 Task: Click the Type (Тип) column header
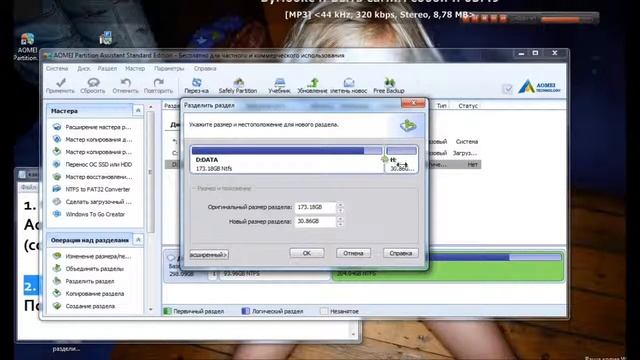point(442,106)
